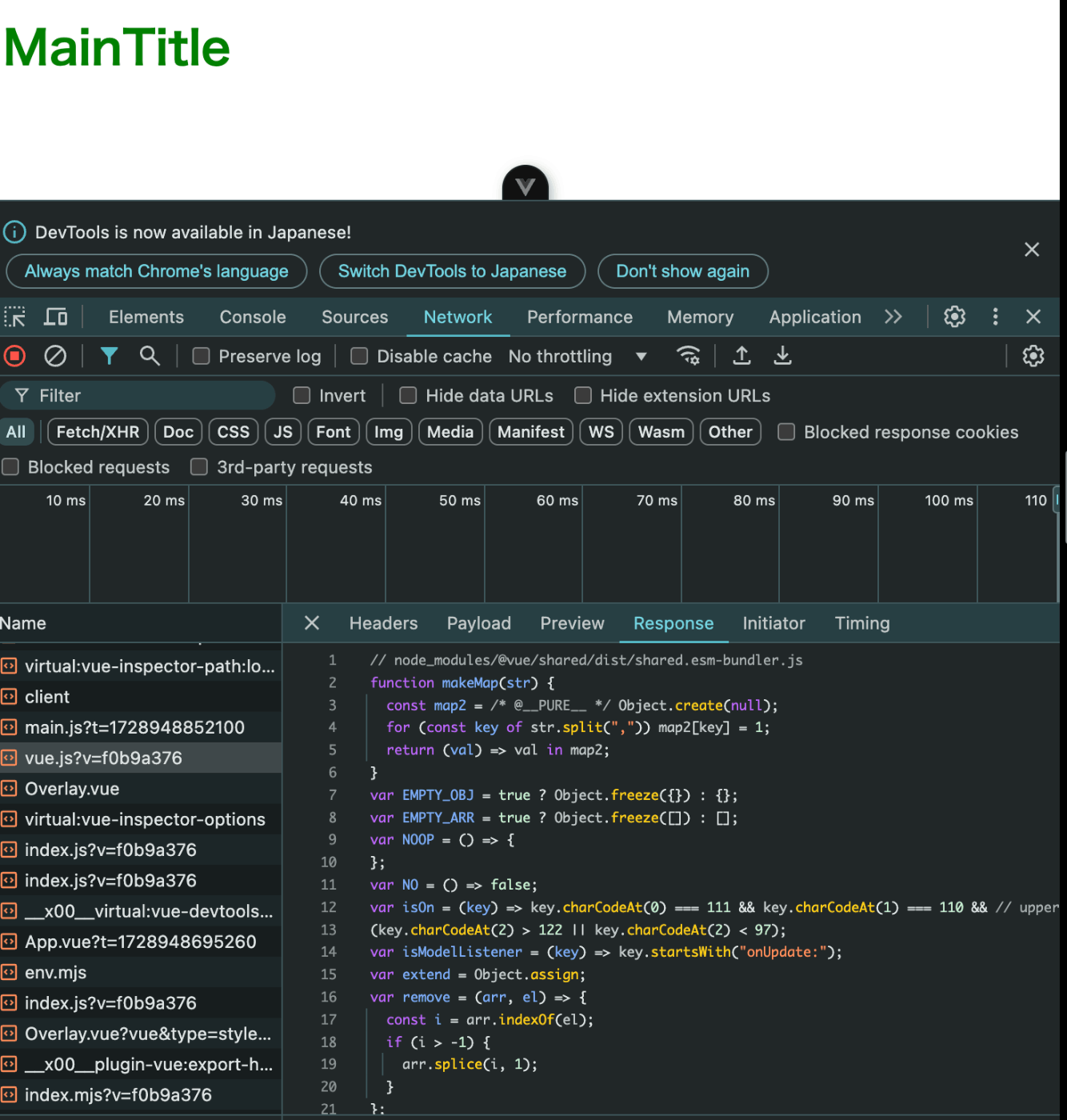Select the Network tab
This screenshot has height=1120, width=1067.
tap(458, 317)
